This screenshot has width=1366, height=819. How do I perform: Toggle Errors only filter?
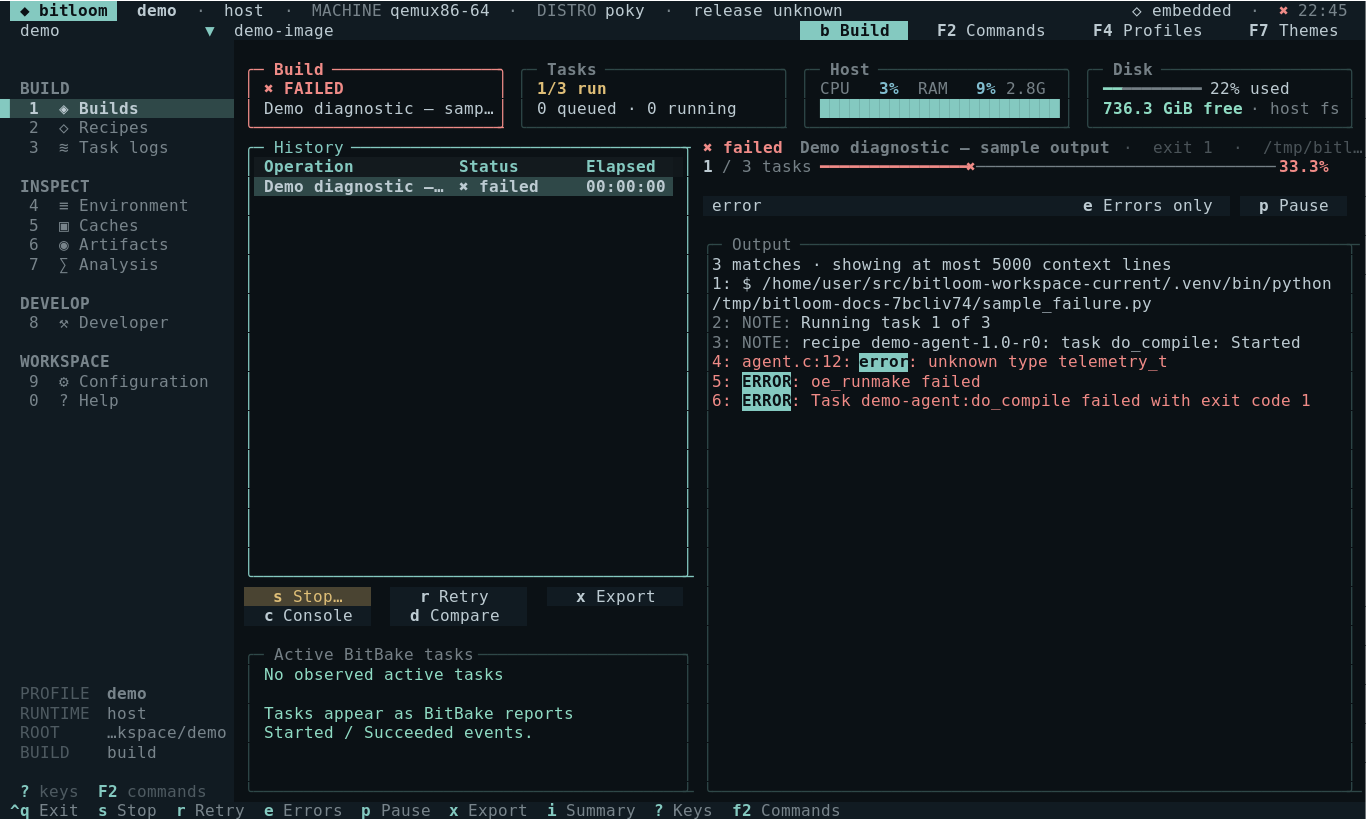click(x=1148, y=206)
